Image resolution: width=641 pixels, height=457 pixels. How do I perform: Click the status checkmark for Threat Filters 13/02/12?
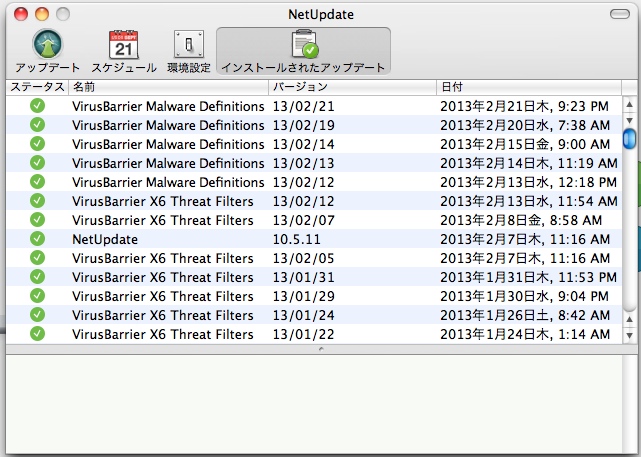click(x=37, y=201)
